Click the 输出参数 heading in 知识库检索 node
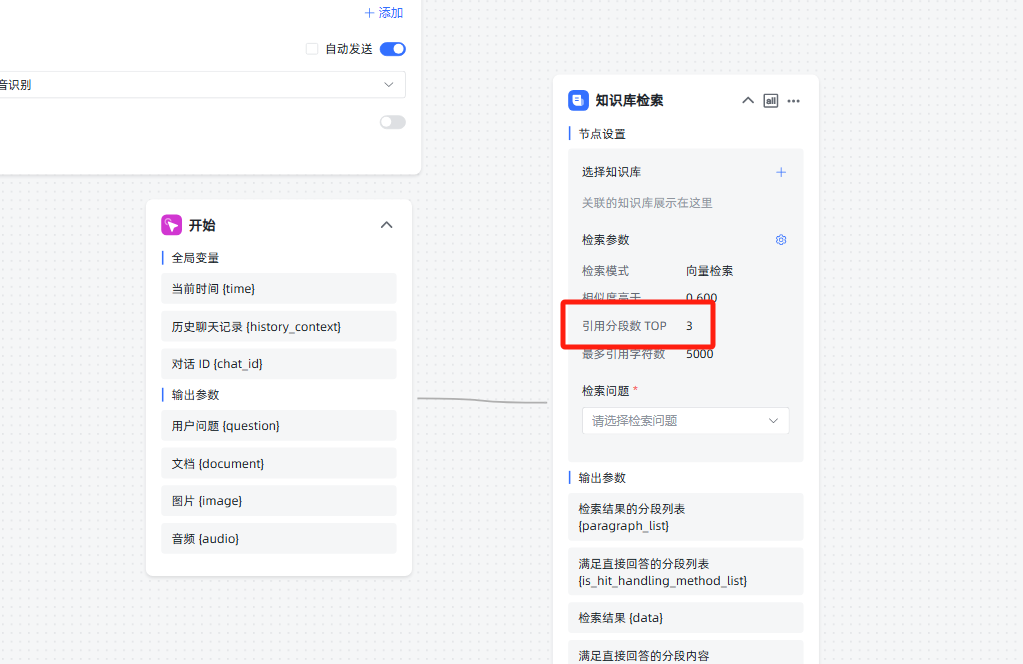Image resolution: width=1023 pixels, height=664 pixels. [x=602, y=477]
